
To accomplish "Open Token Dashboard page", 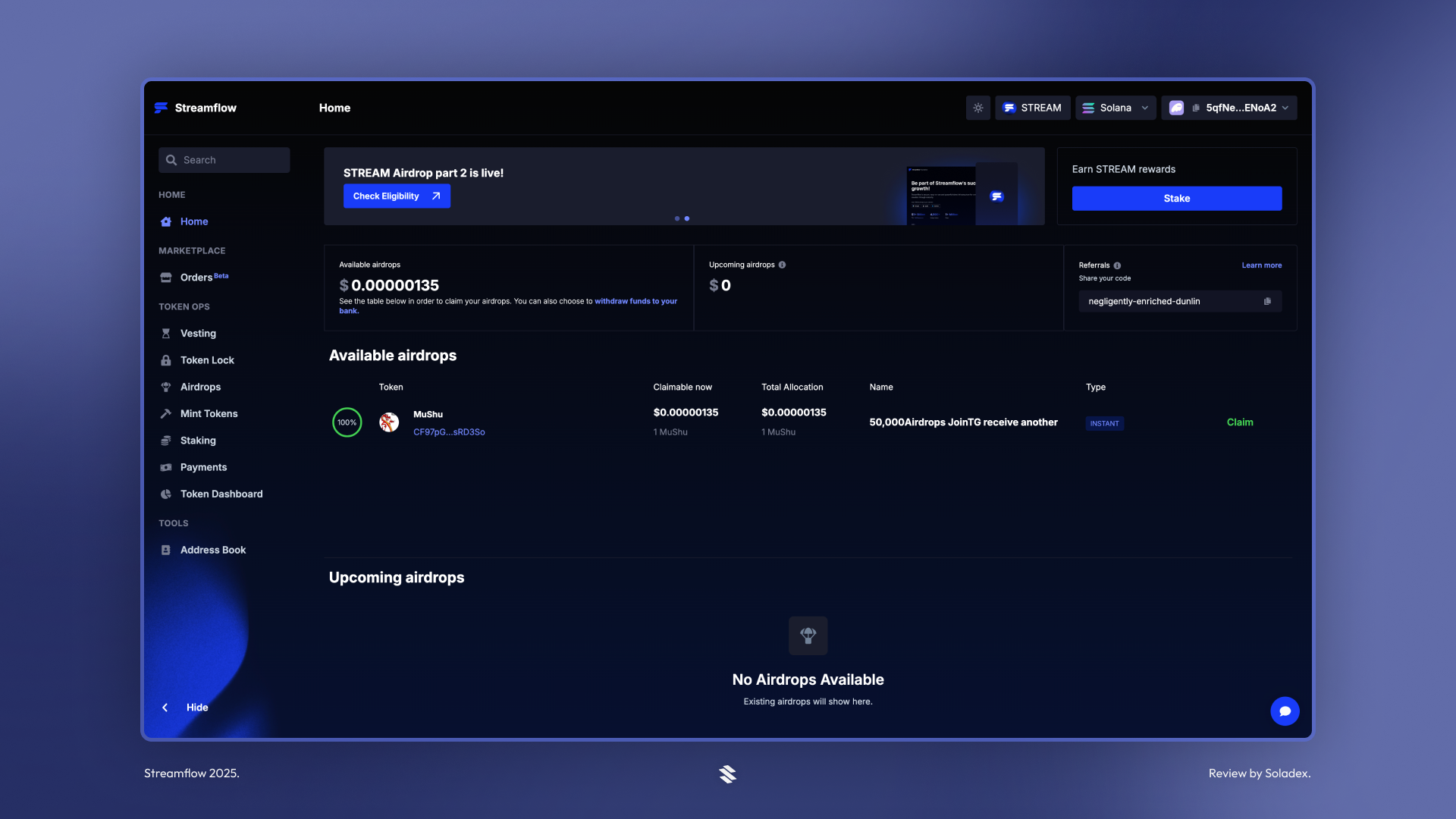I will pos(221,494).
